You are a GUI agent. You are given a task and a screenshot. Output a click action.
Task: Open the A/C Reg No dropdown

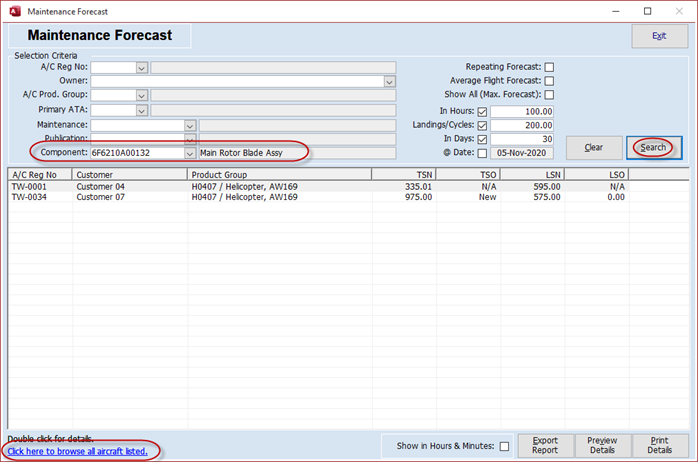[x=141, y=67]
